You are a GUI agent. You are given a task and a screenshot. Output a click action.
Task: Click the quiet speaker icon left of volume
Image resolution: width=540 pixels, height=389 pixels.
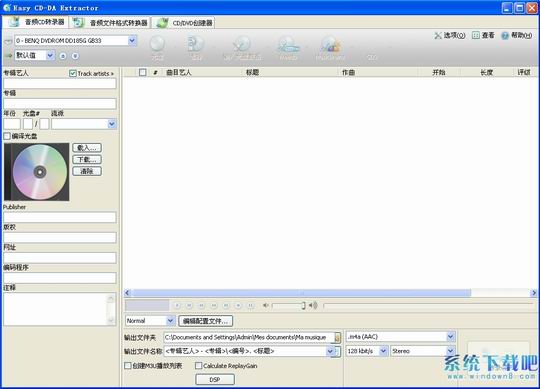point(266,305)
